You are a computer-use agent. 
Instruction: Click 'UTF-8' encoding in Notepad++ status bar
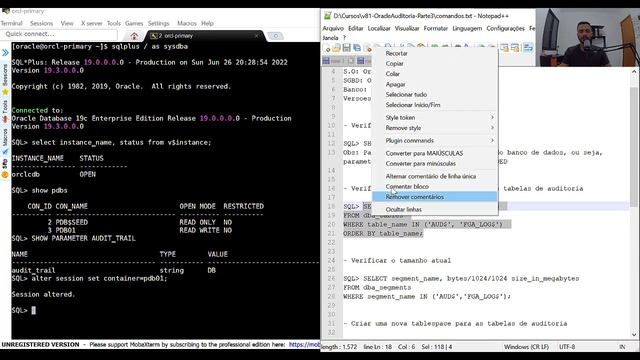tap(567, 347)
